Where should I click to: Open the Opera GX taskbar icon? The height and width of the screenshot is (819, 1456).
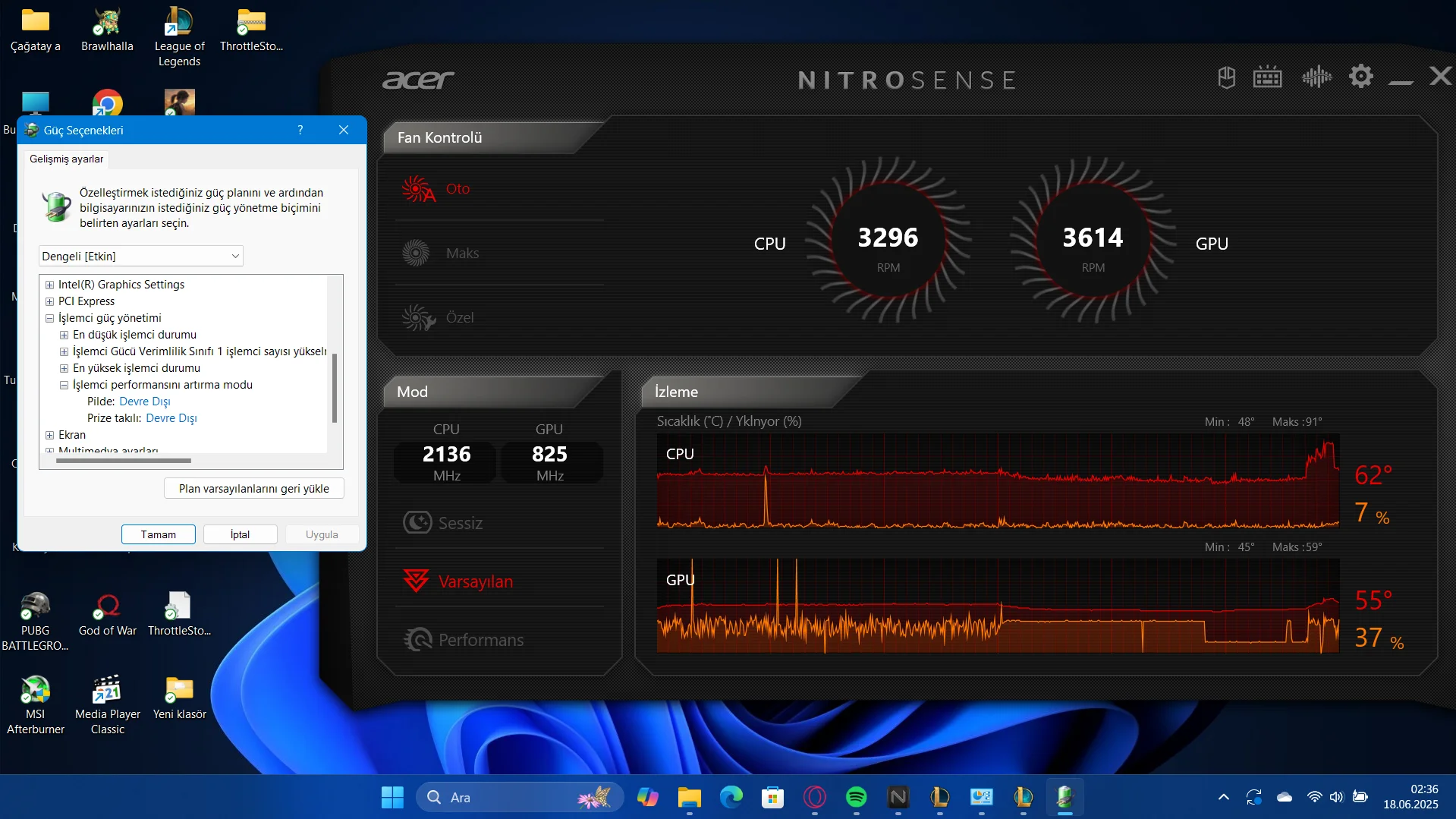(814, 797)
